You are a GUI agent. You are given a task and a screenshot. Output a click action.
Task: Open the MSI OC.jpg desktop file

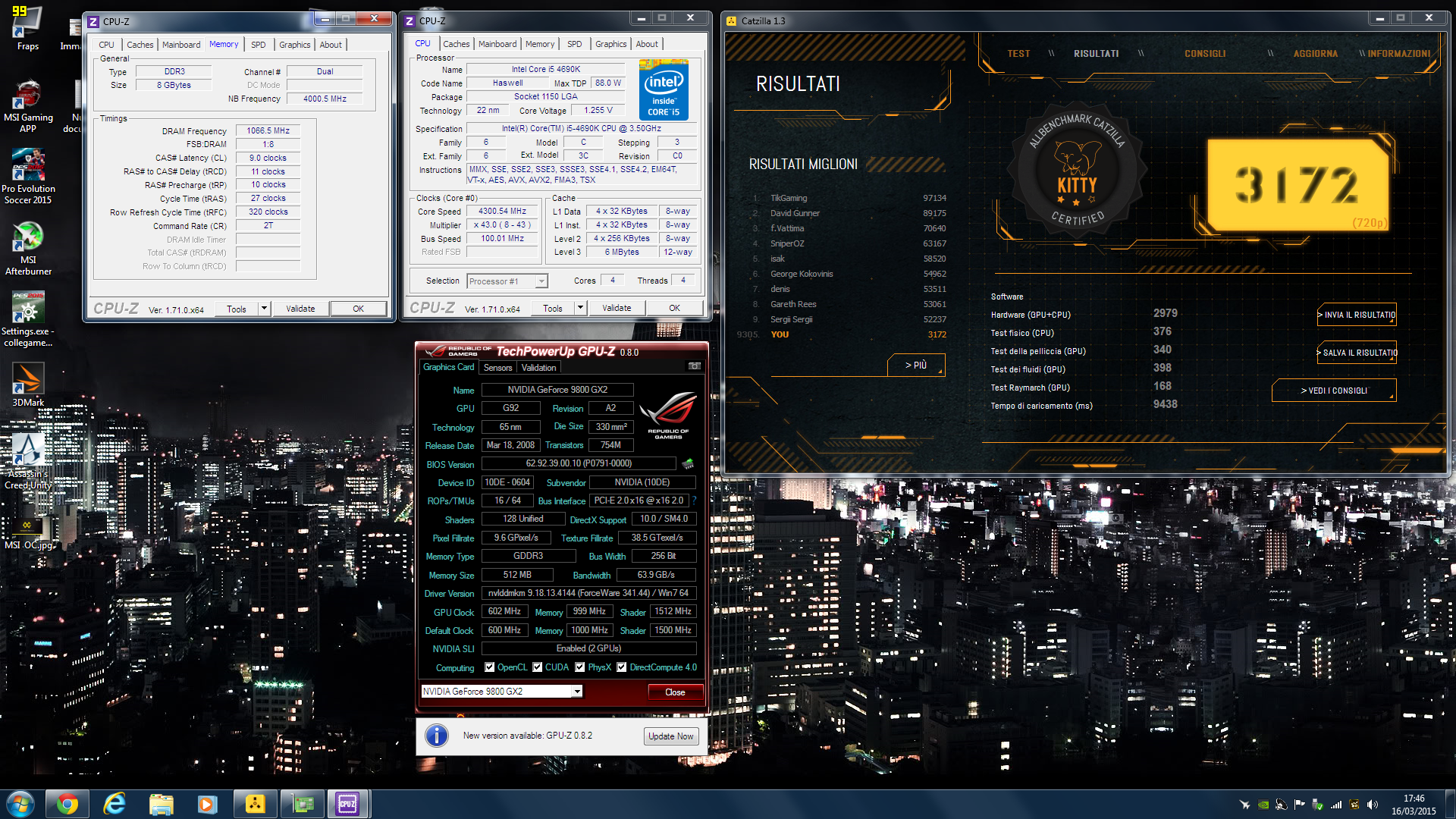tap(28, 532)
